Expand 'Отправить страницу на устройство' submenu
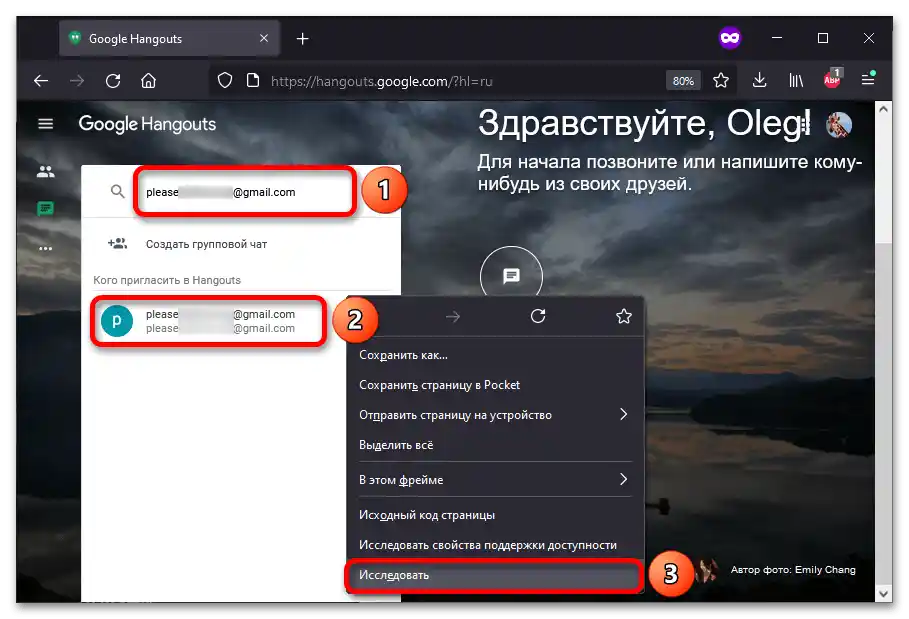This screenshot has width=909, height=619. (x=495, y=415)
